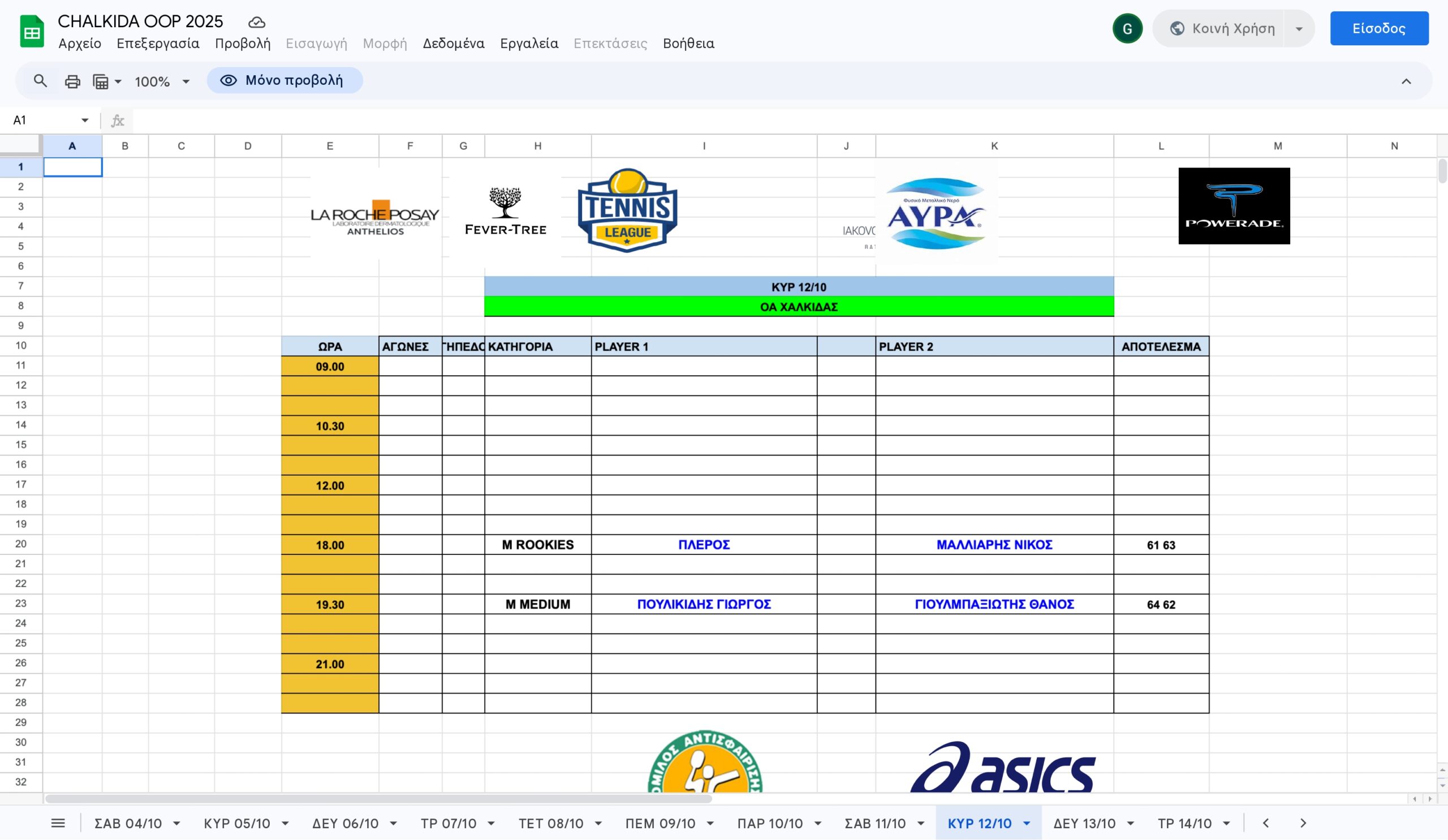Click the cloud save status icon
Image resolution: width=1448 pixels, height=840 pixels.
[256, 23]
